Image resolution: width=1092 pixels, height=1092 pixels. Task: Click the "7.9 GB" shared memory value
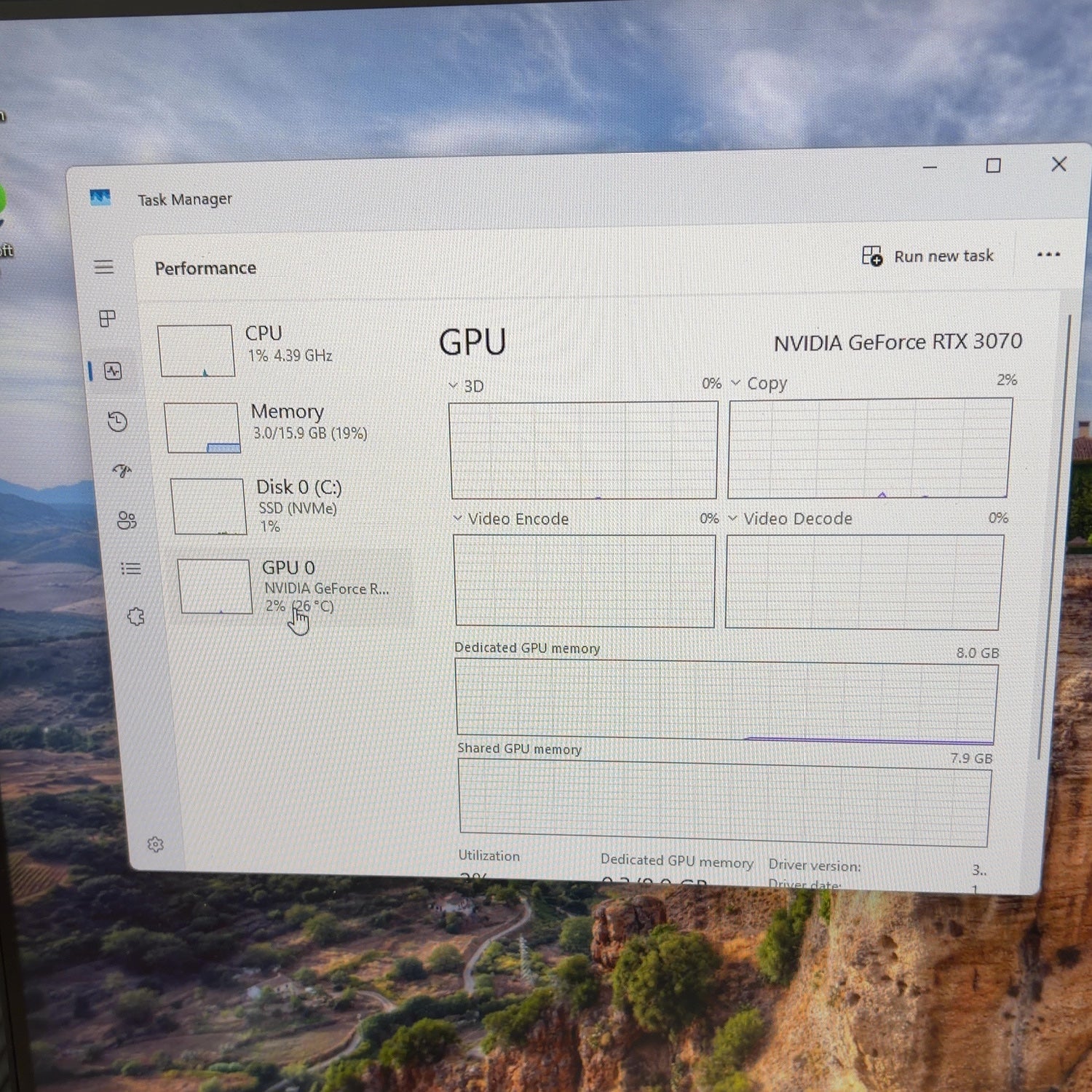(971, 759)
